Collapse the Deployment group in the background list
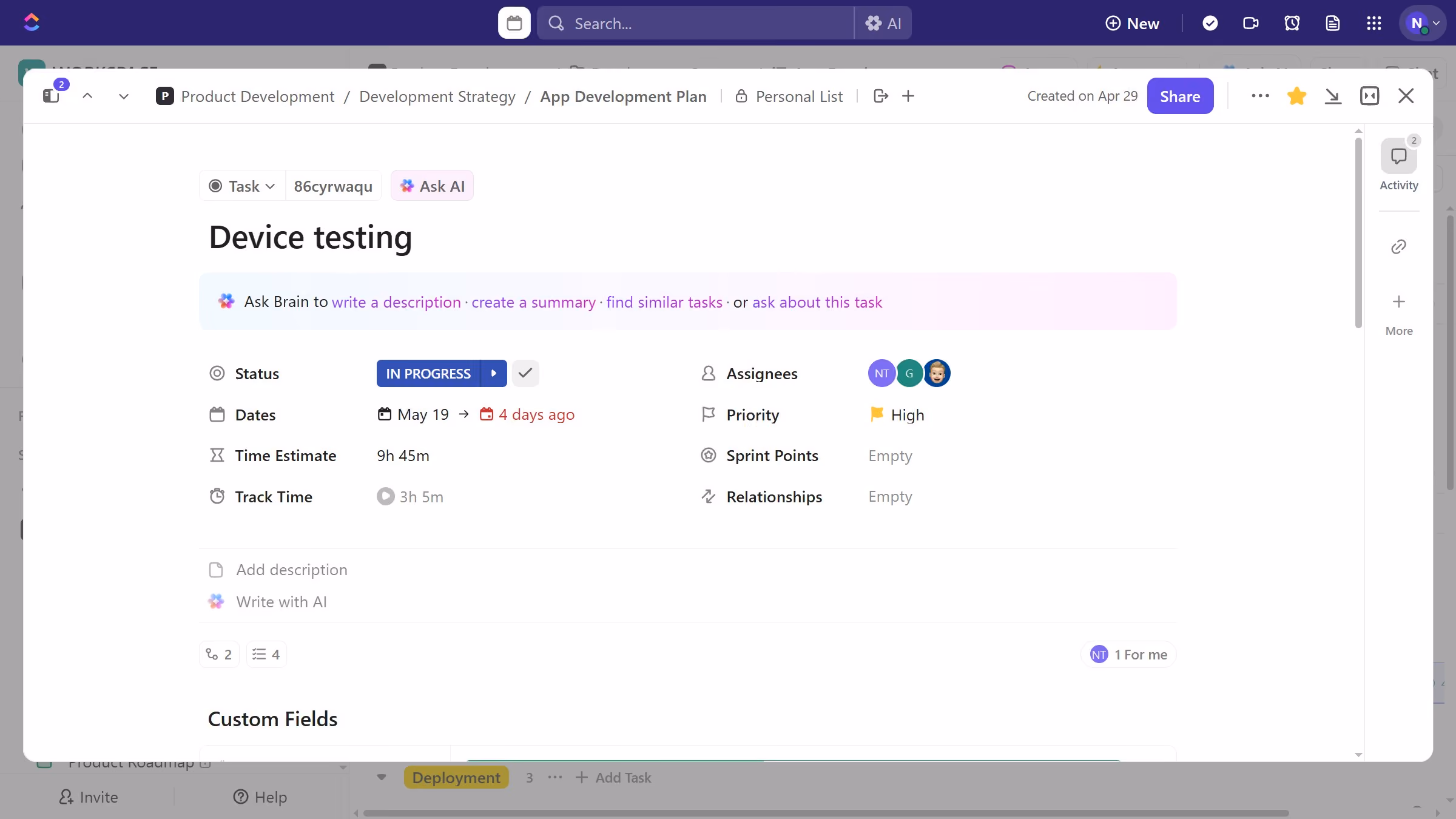1456x819 pixels. pyautogui.click(x=382, y=777)
